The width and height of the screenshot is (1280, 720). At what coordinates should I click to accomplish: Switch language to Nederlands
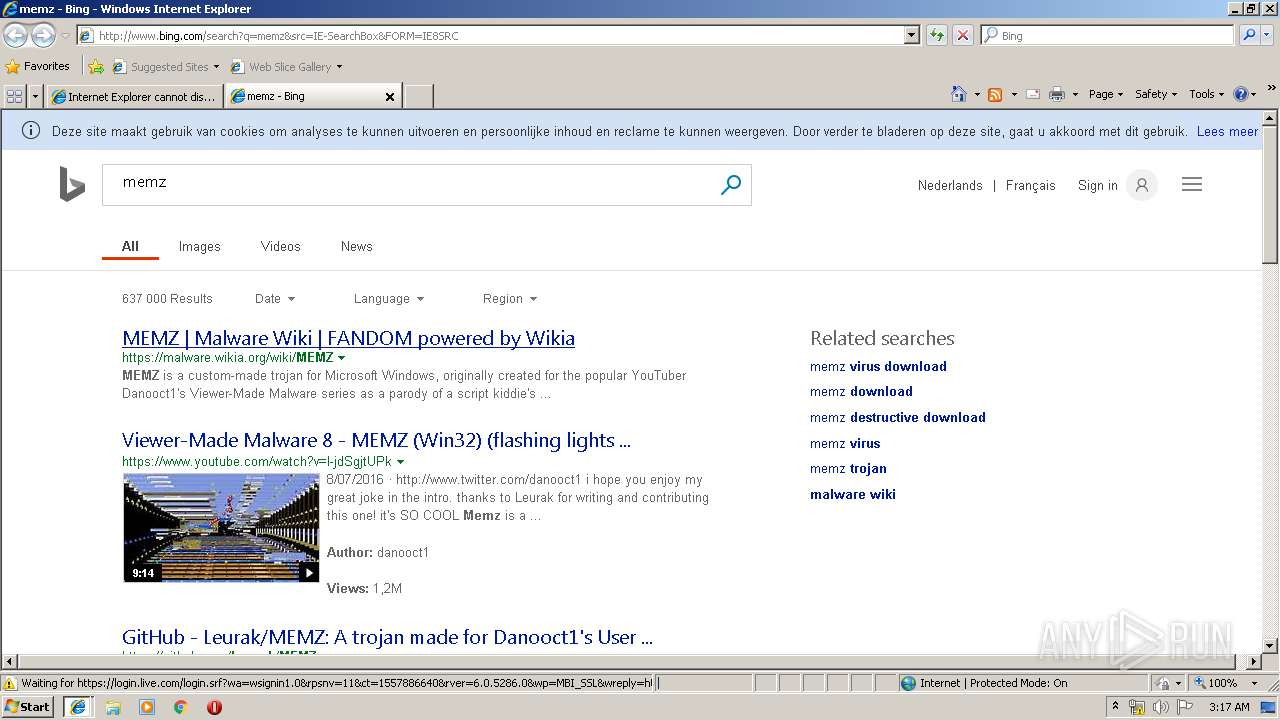click(x=950, y=185)
